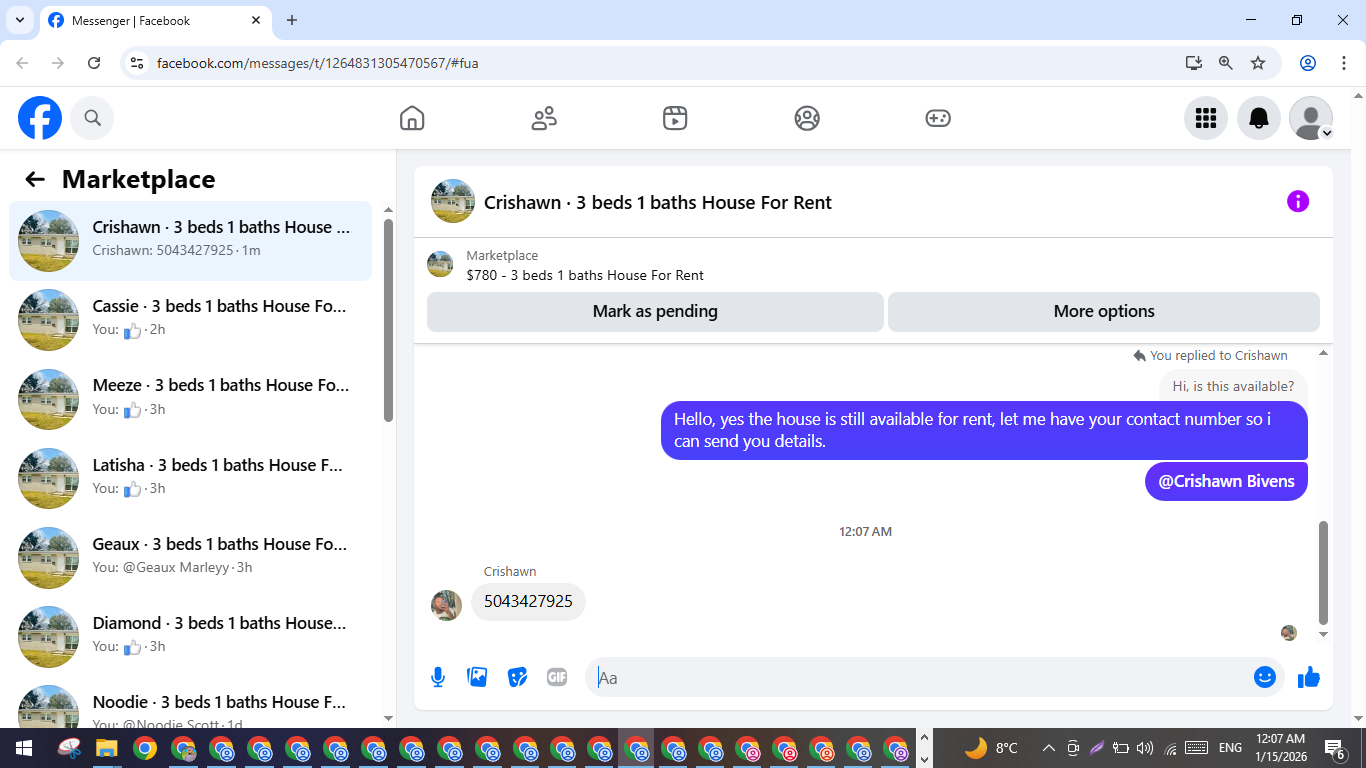Open the Groups icon in top navigation

(807, 118)
